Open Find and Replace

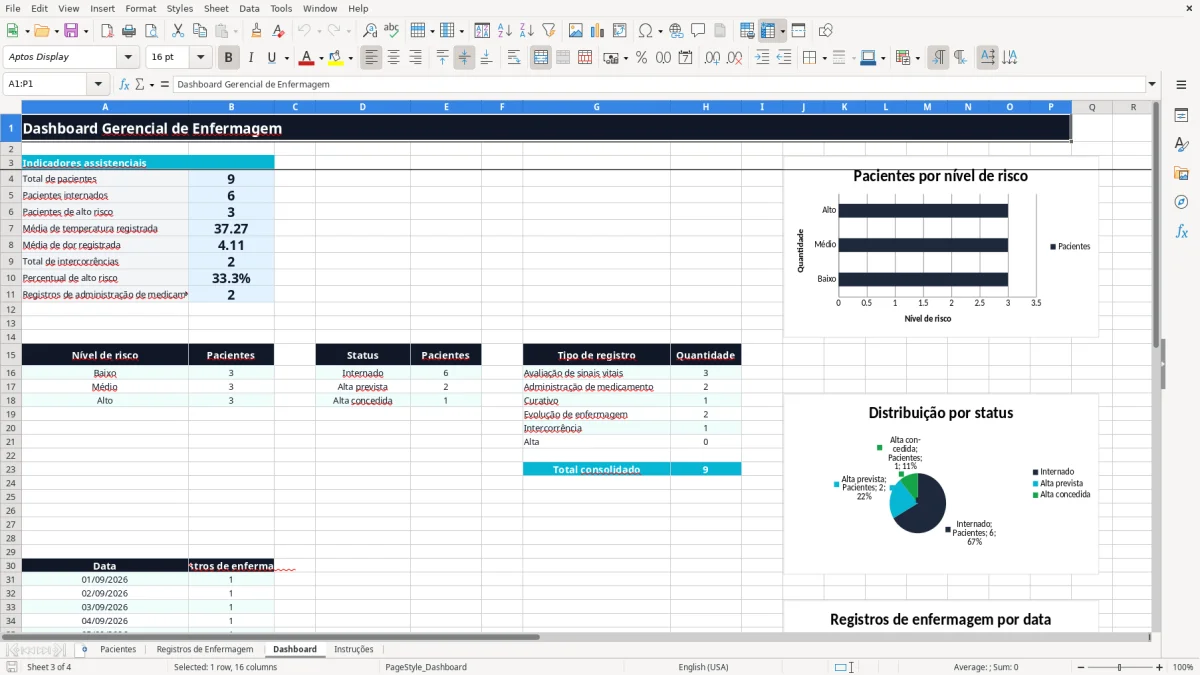point(370,31)
